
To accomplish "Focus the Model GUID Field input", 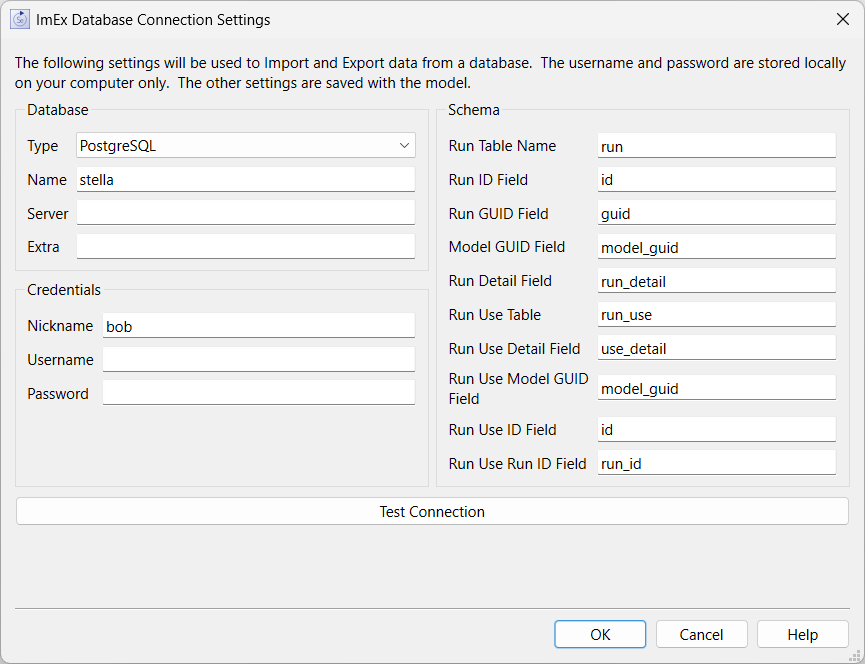I will [x=717, y=247].
